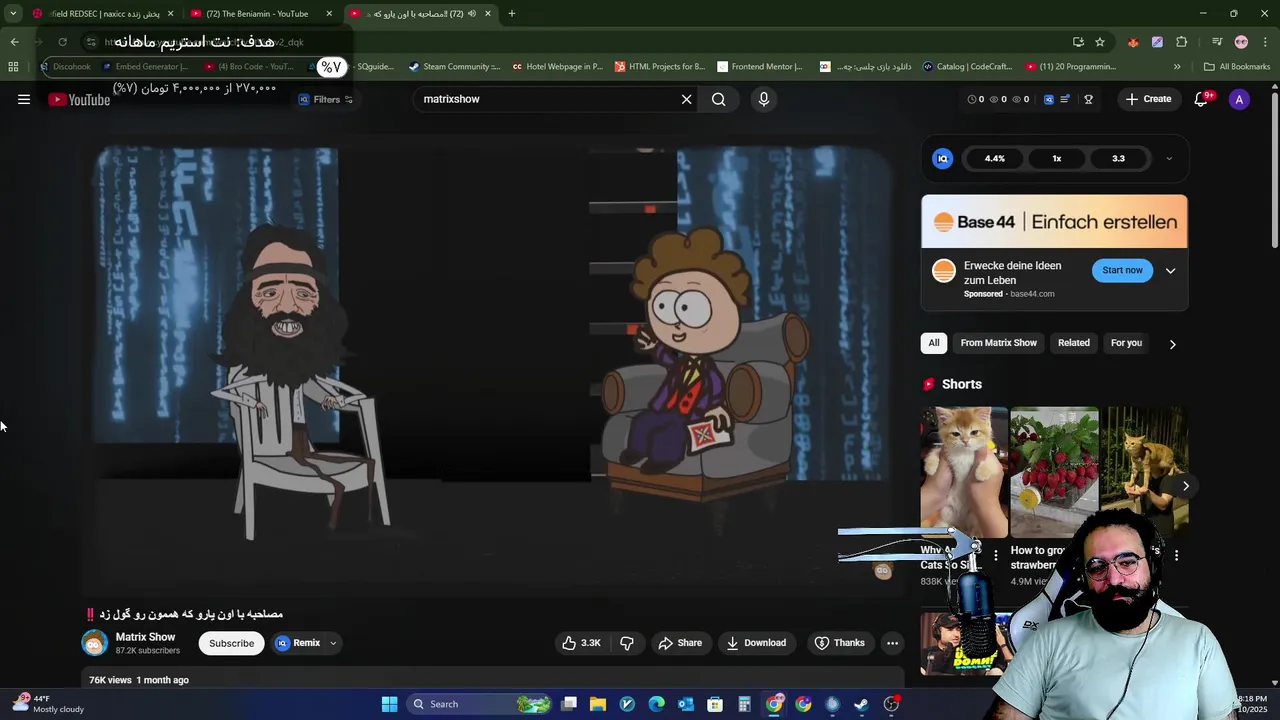Close the current YouTube interview tab
Viewport: 1280px width, 720px height.
pyautogui.click(x=488, y=14)
